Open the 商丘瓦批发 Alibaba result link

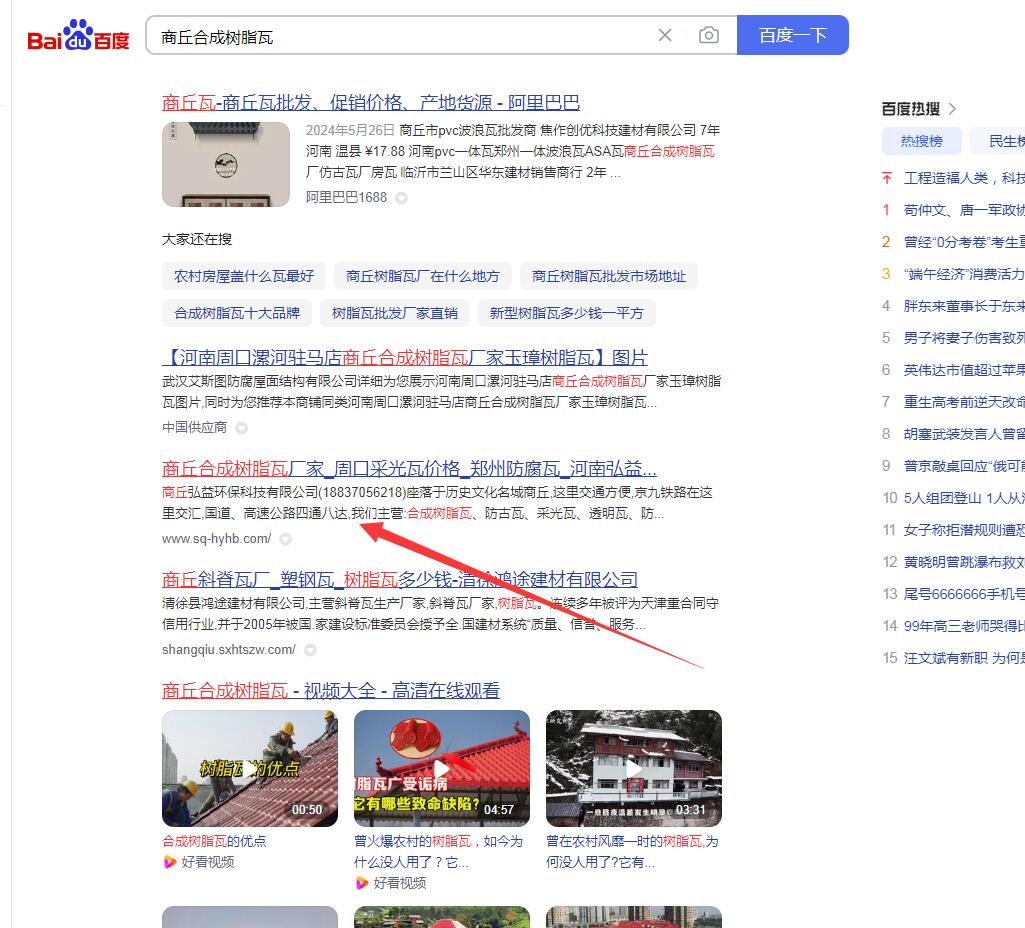pyautogui.click(x=371, y=102)
